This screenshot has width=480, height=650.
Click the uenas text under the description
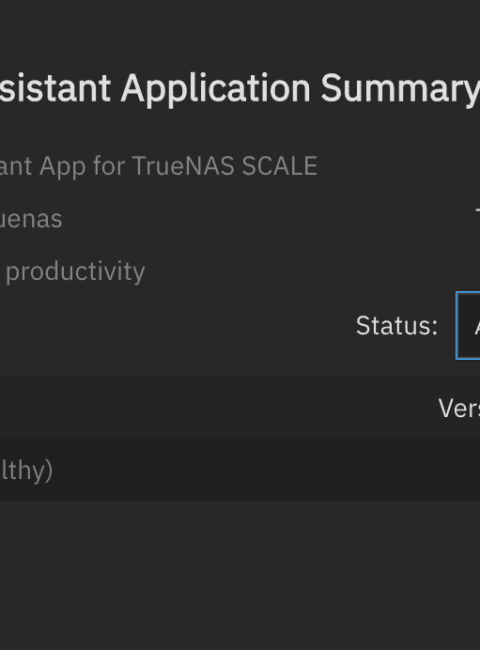pos(31,219)
